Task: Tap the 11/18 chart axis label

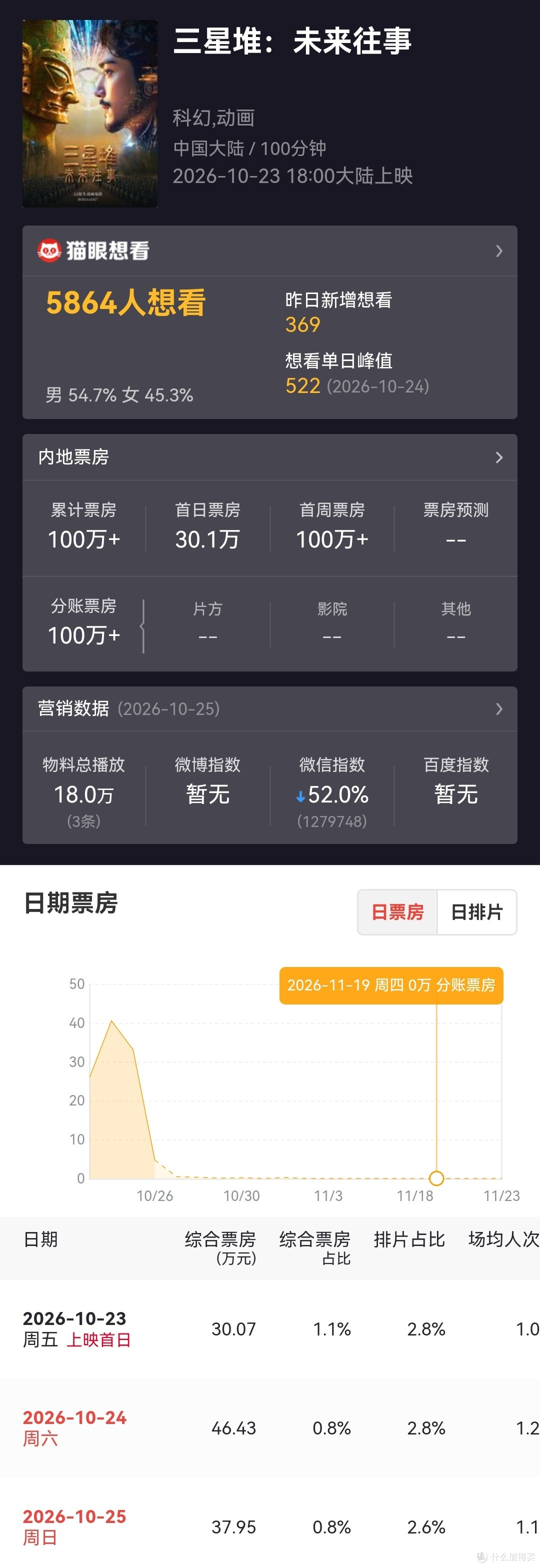Action: 415,1196
